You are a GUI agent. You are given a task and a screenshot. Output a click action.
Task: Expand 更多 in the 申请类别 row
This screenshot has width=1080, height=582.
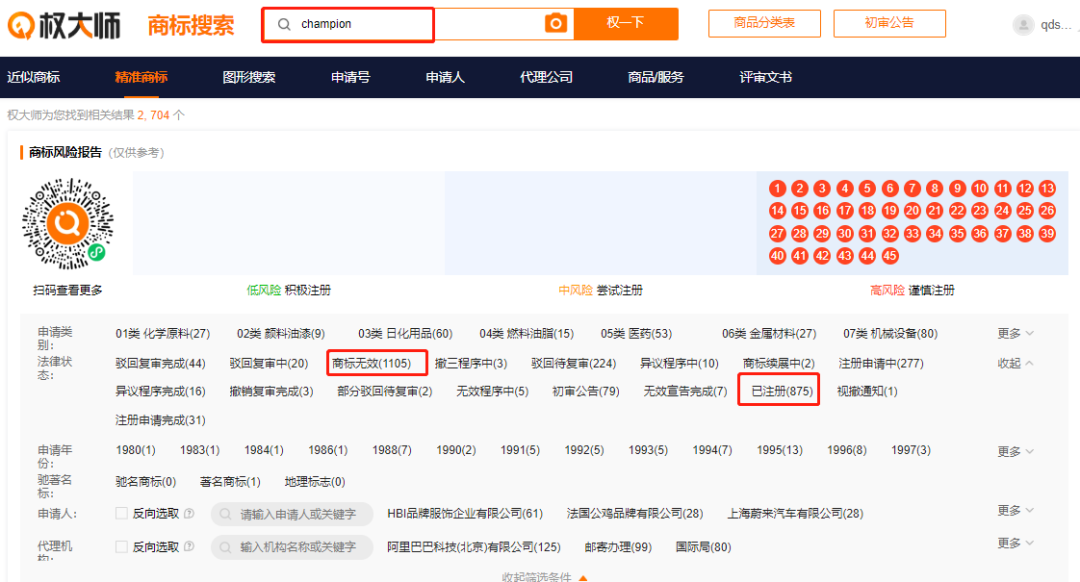click(1015, 333)
